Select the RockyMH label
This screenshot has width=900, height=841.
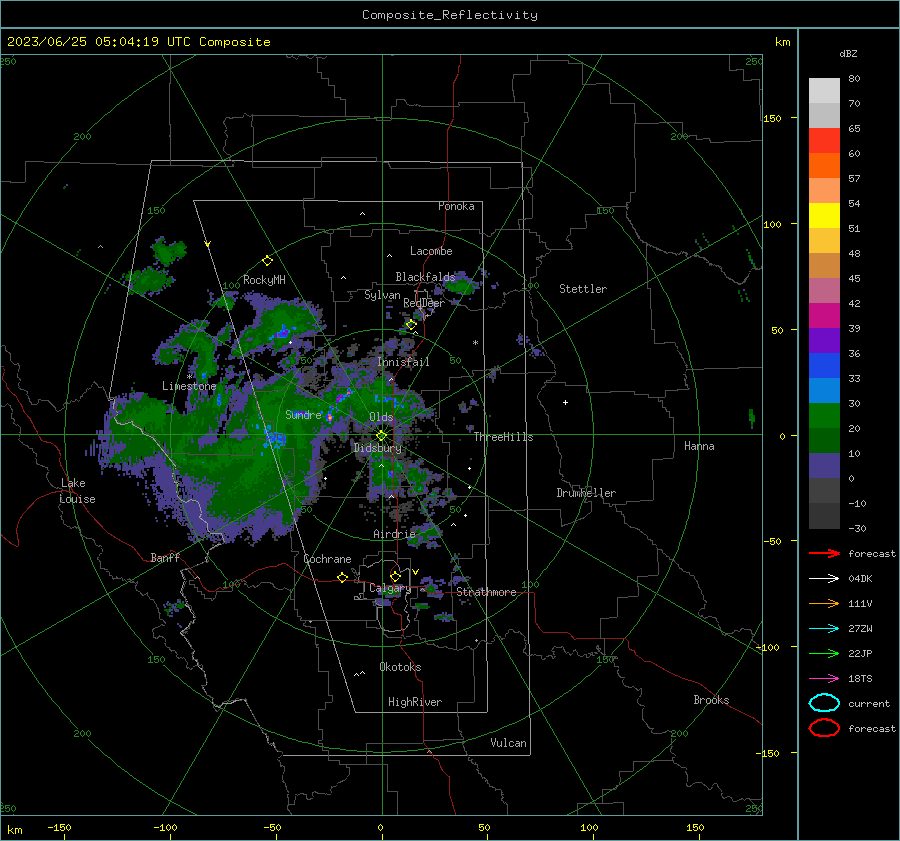pyautogui.click(x=264, y=280)
